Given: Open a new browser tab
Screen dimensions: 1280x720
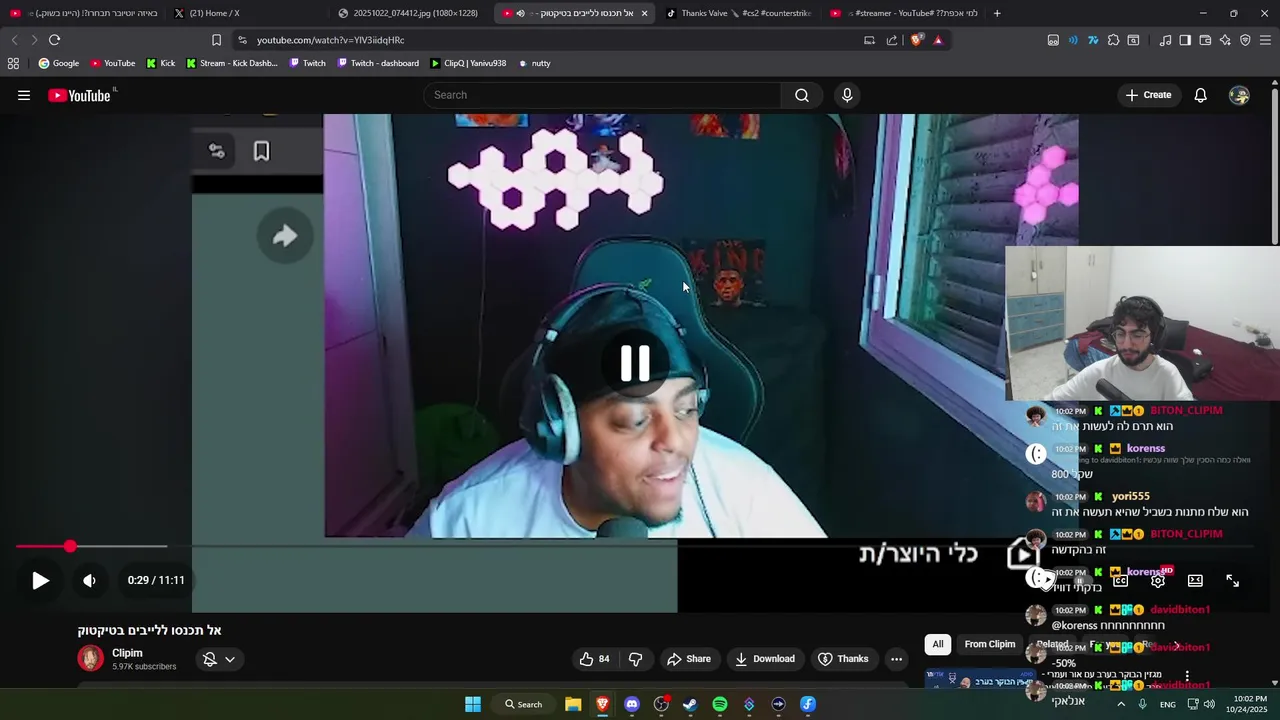Looking at the screenshot, I should [x=997, y=13].
